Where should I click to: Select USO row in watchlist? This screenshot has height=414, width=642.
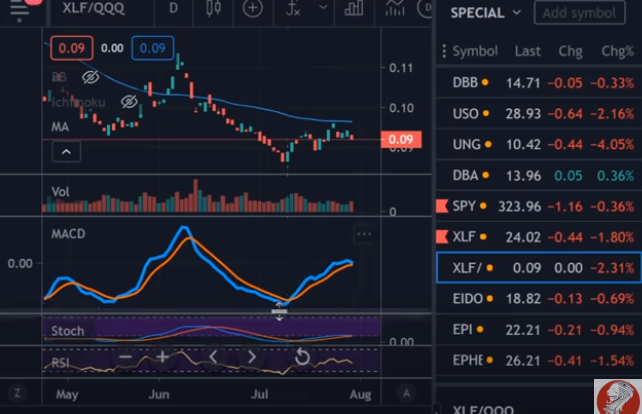point(539,113)
